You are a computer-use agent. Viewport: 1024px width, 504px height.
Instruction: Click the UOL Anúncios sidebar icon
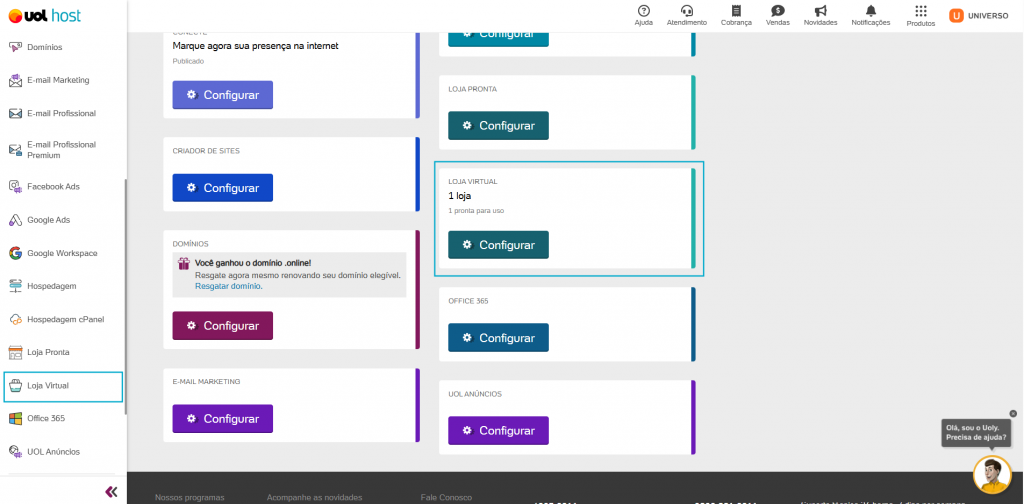[16, 452]
